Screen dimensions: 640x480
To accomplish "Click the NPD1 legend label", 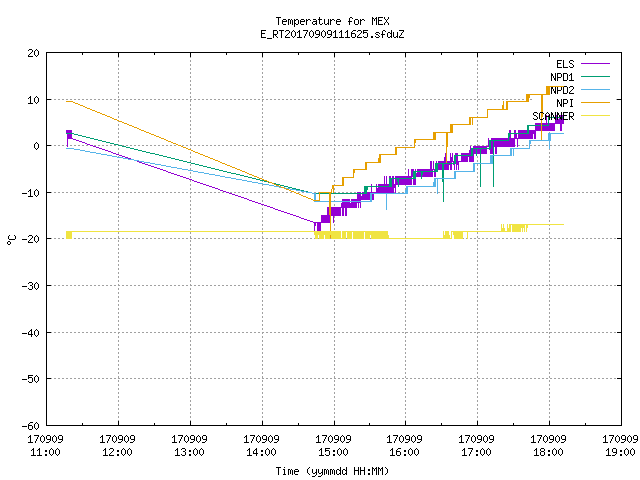I will [562, 77].
